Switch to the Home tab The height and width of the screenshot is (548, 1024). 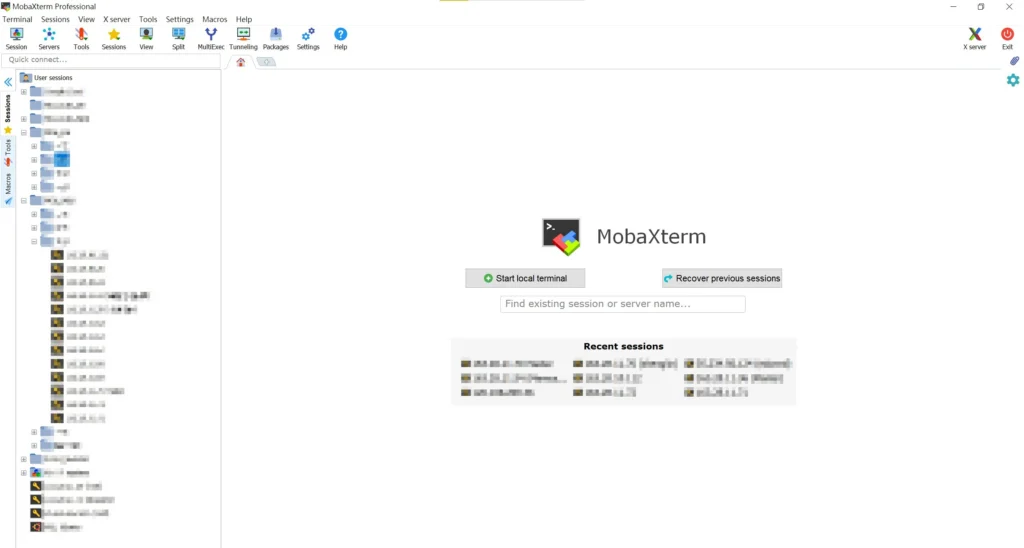click(240, 62)
